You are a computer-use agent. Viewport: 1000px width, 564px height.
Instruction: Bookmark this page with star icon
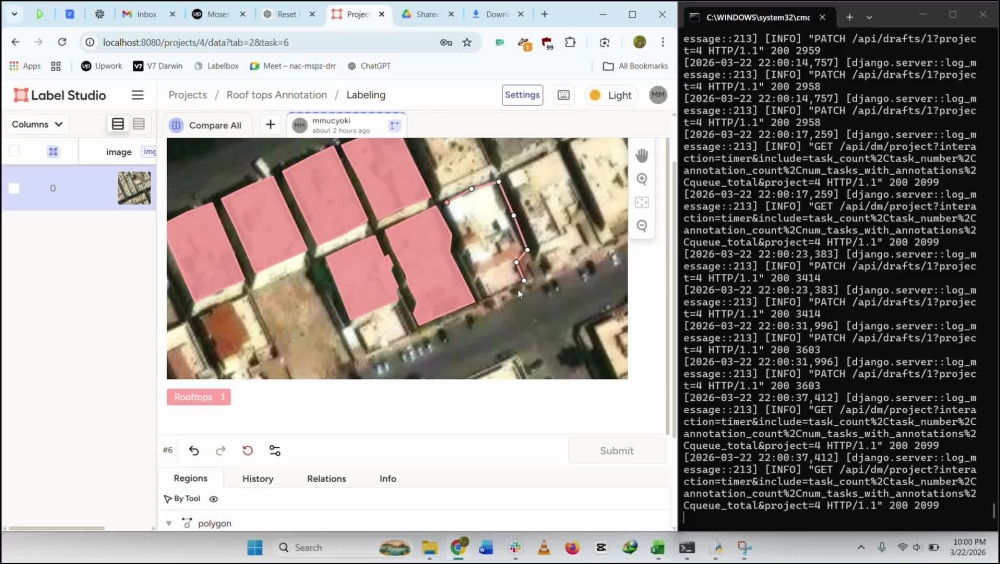pyautogui.click(x=467, y=42)
